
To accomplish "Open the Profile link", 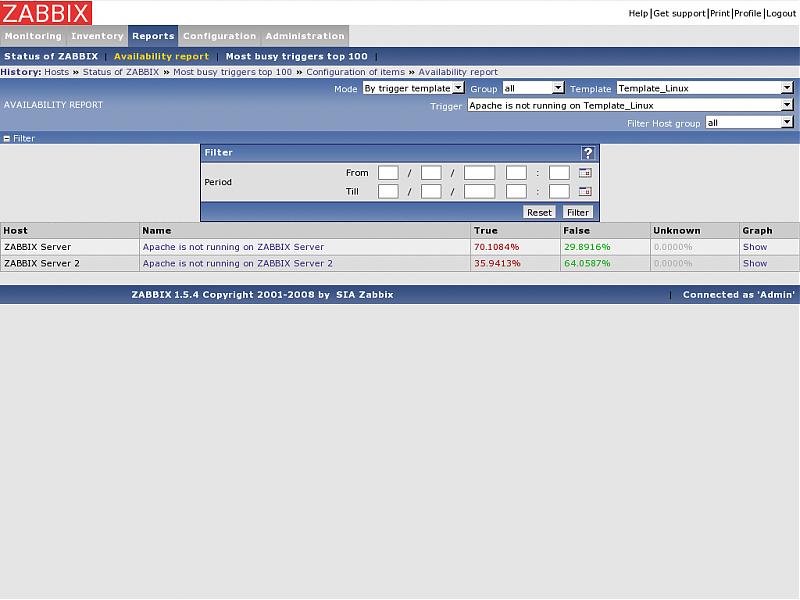I will [x=747, y=14].
